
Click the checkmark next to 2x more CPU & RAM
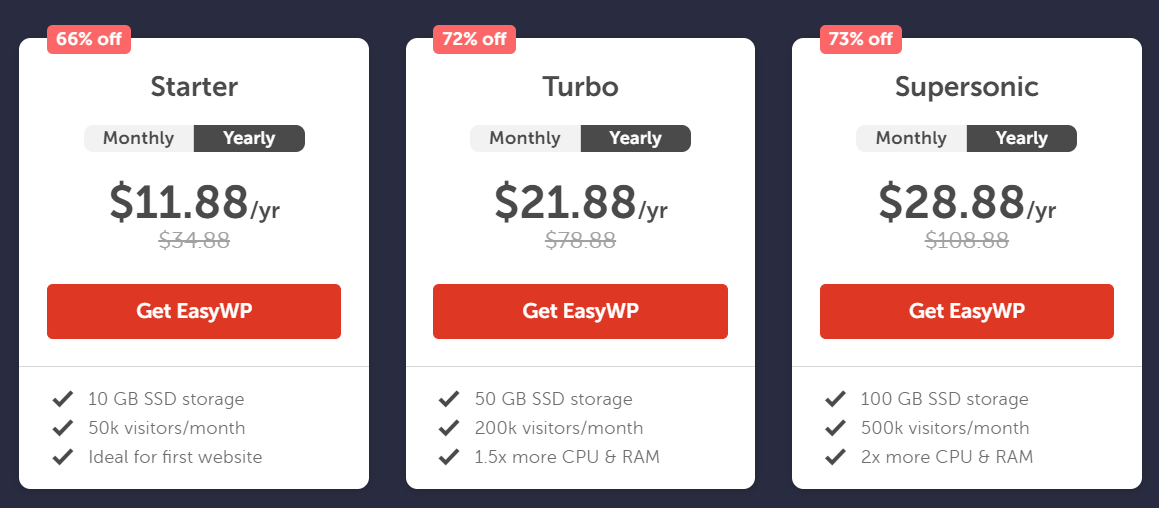(835, 457)
